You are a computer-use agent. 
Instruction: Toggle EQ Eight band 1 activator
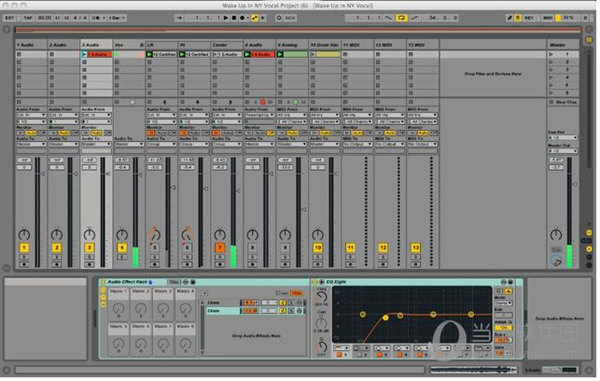[339, 355]
